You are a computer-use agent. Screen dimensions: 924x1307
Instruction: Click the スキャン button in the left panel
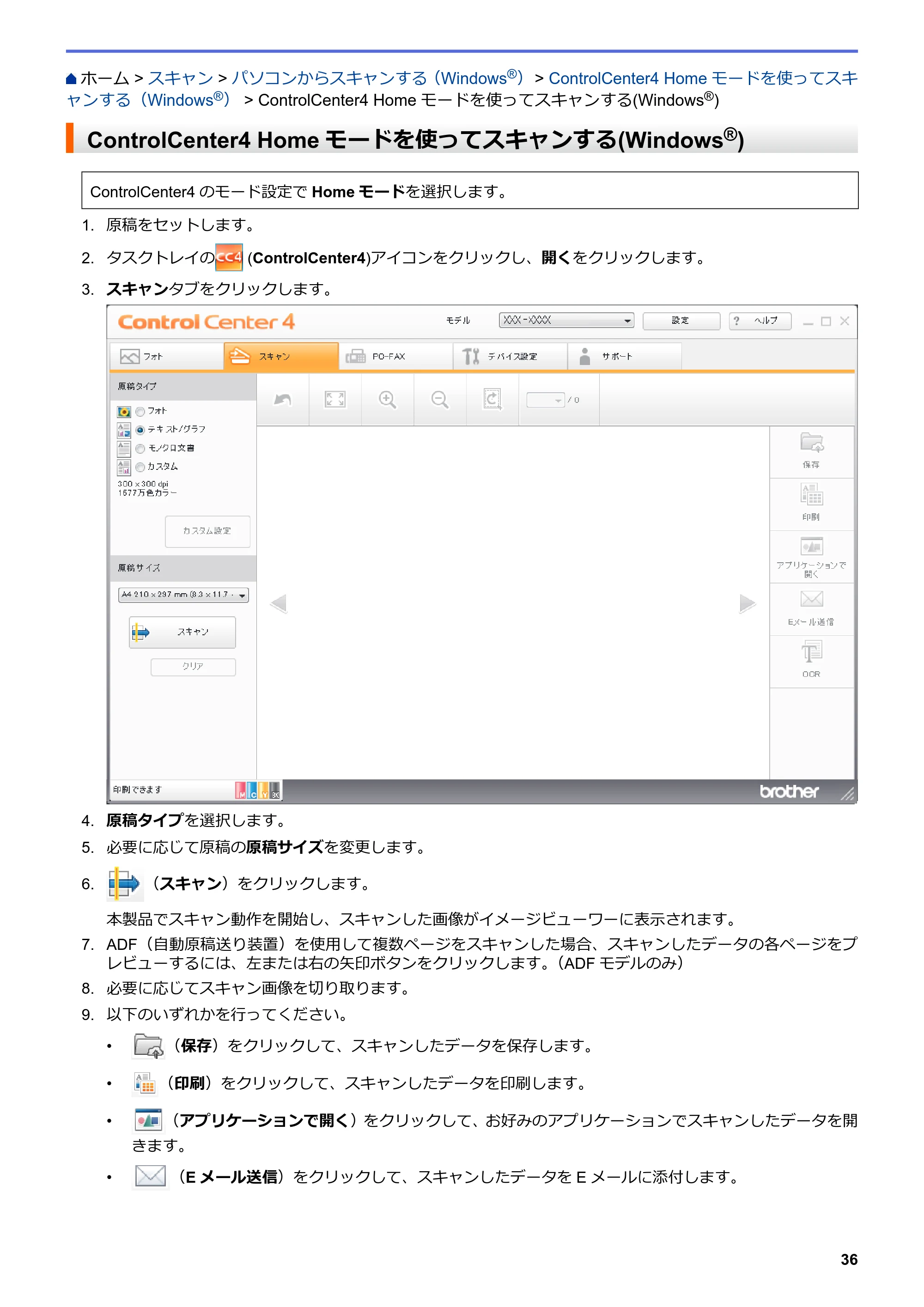click(x=182, y=632)
